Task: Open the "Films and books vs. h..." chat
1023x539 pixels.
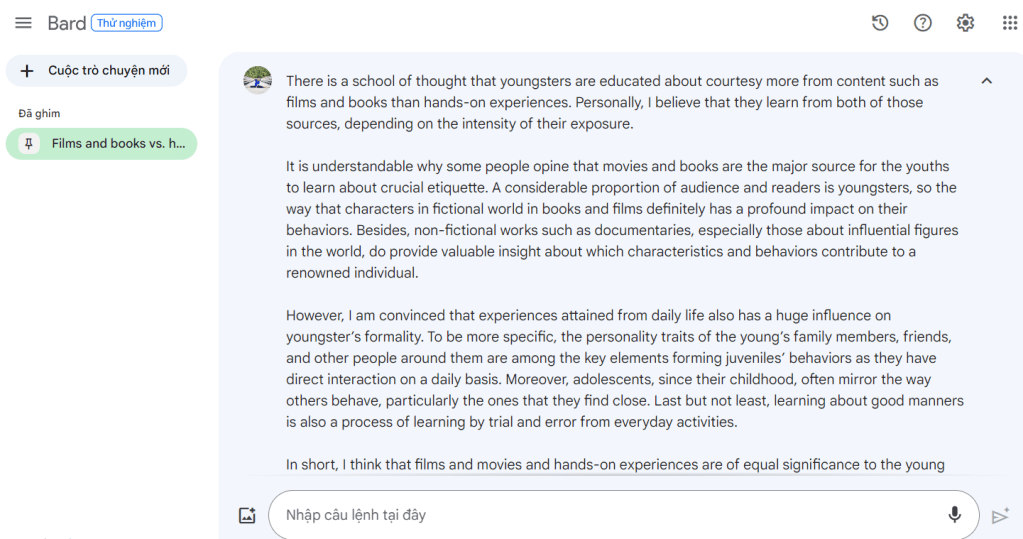Action: (x=118, y=144)
